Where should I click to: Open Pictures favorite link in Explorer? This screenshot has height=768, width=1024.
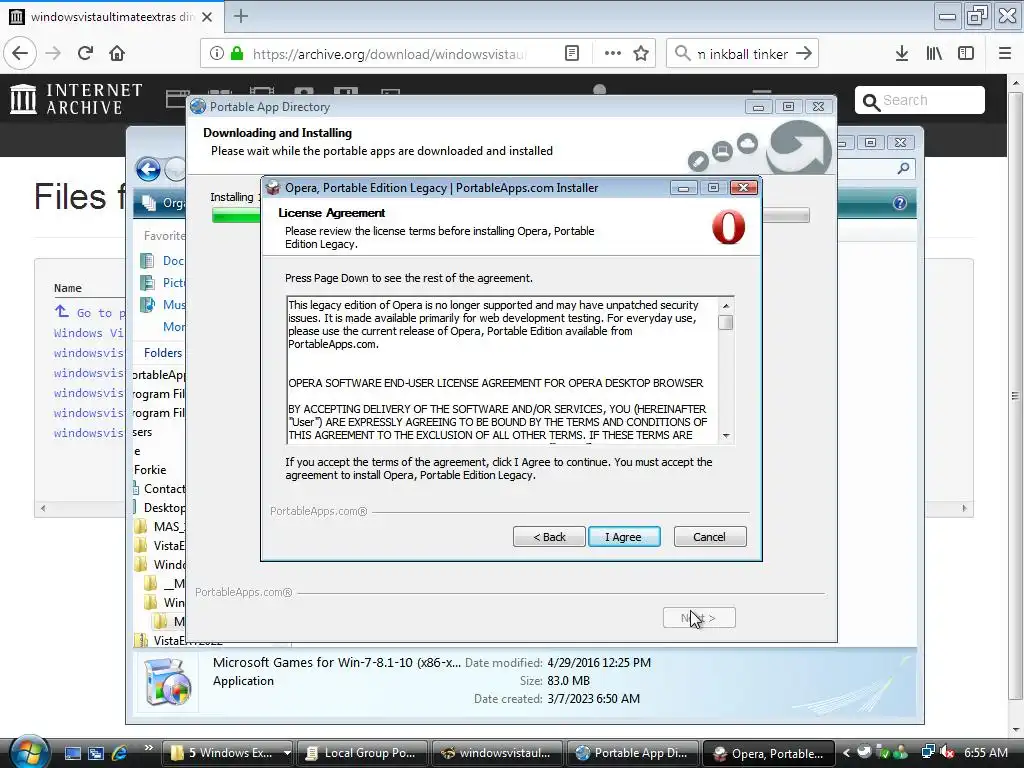click(x=163, y=283)
